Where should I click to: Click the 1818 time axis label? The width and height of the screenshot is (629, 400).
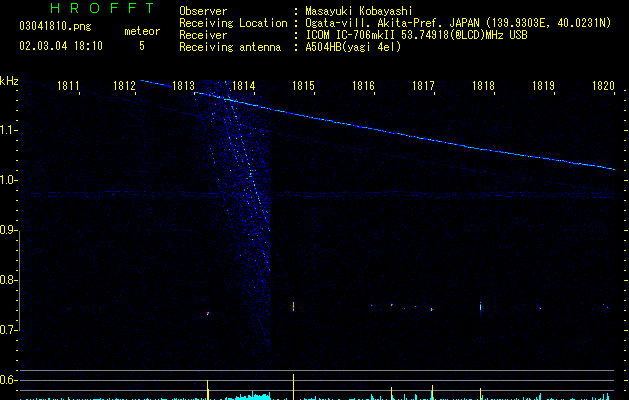(483, 86)
